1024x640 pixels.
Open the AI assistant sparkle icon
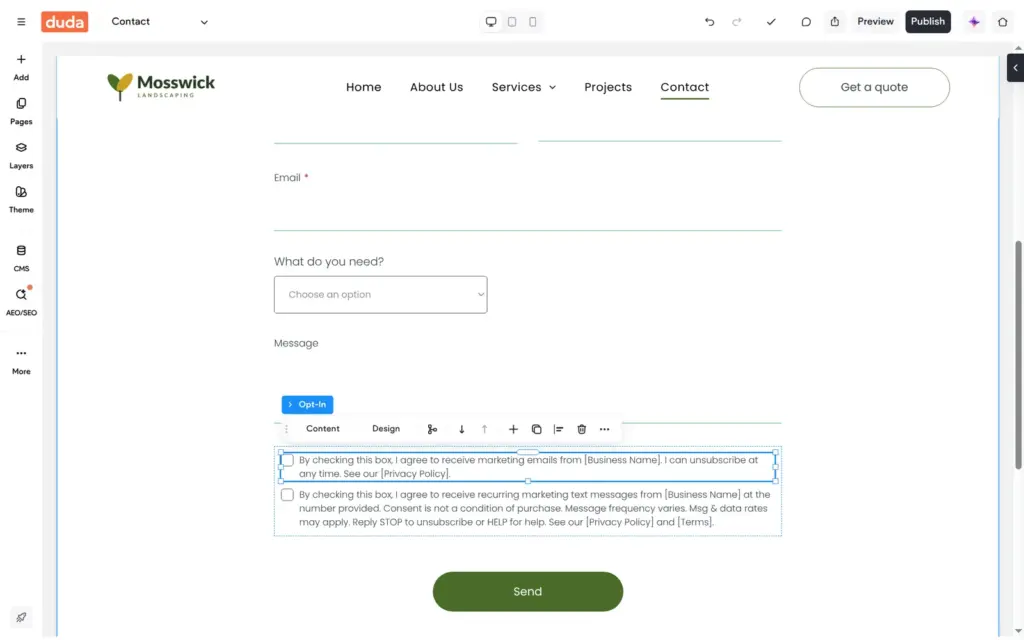[x=974, y=22]
